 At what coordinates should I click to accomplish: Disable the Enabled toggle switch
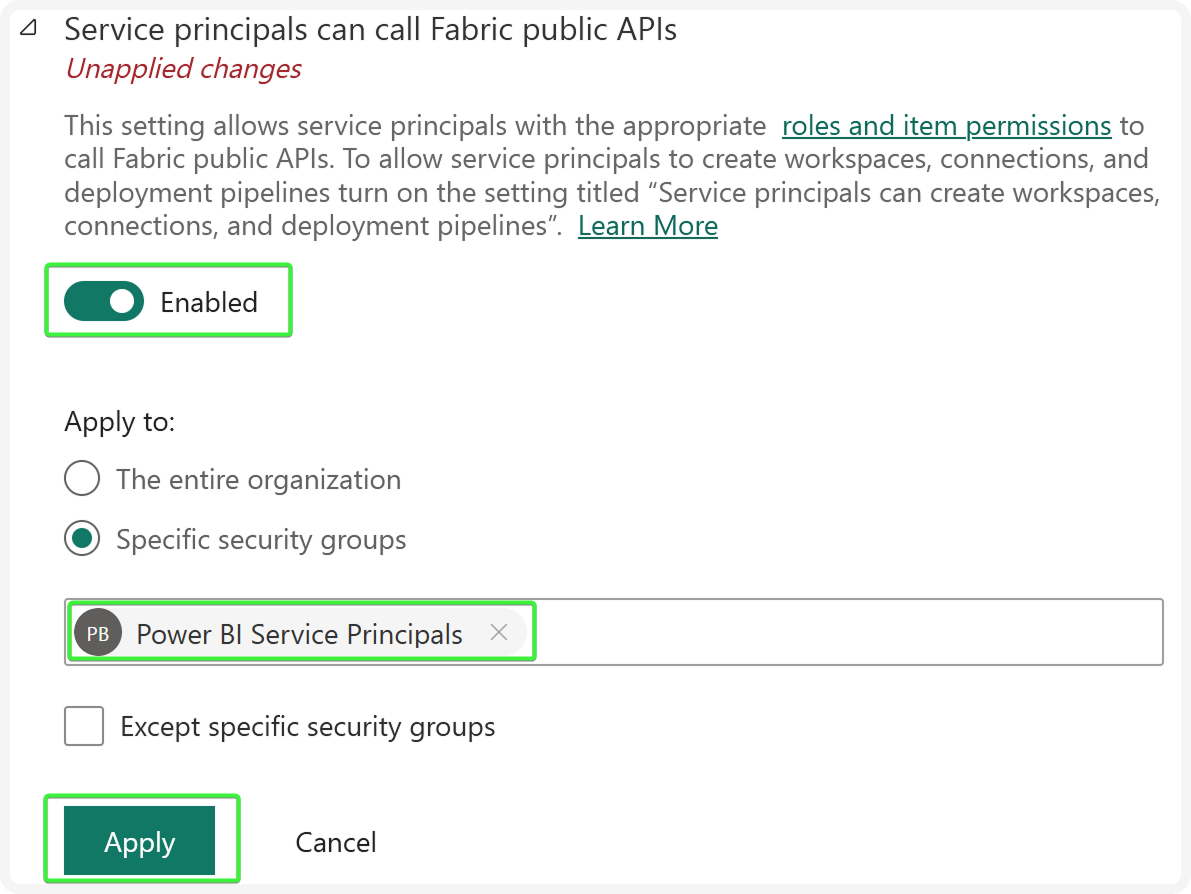[103, 300]
